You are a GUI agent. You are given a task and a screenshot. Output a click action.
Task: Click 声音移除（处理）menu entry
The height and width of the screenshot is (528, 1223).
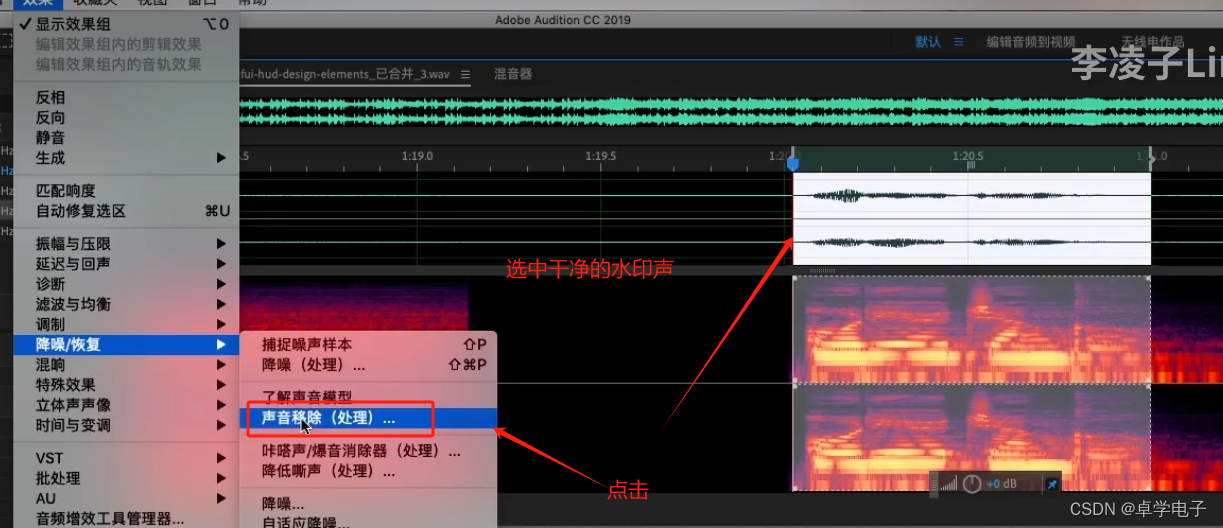pos(369,418)
